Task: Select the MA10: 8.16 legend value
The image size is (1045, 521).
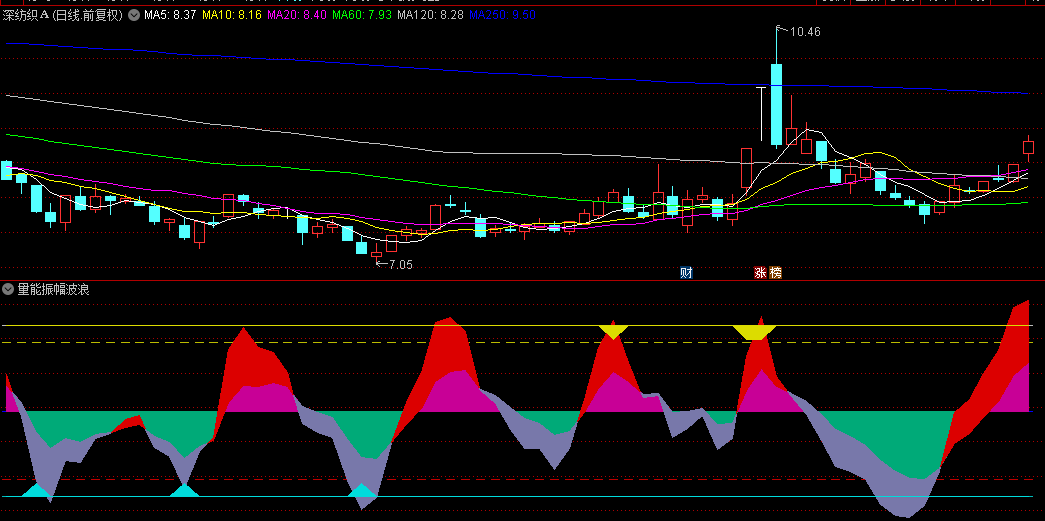Action: pos(232,15)
